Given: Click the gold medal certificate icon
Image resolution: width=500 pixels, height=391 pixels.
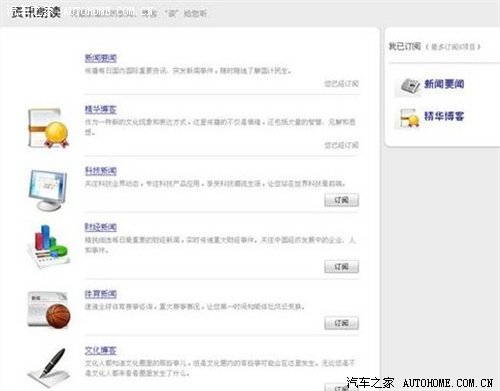Looking at the screenshot, I should pyautogui.click(x=48, y=128).
